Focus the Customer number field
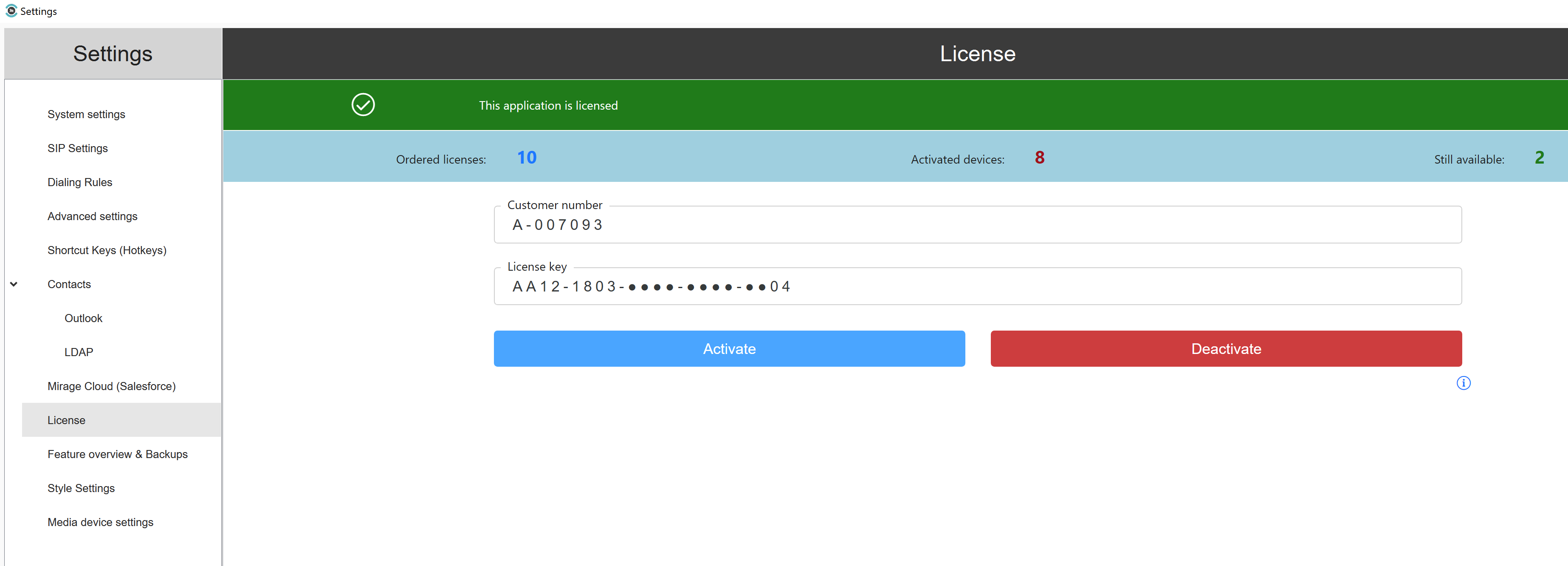Image resolution: width=1568 pixels, height=566 pixels. tap(978, 225)
